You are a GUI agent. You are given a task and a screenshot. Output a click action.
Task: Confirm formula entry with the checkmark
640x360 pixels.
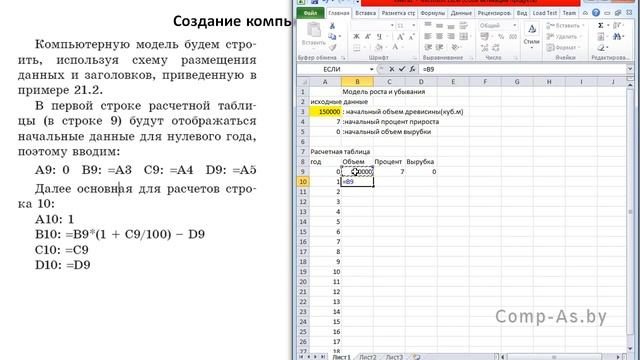[x=402, y=69]
